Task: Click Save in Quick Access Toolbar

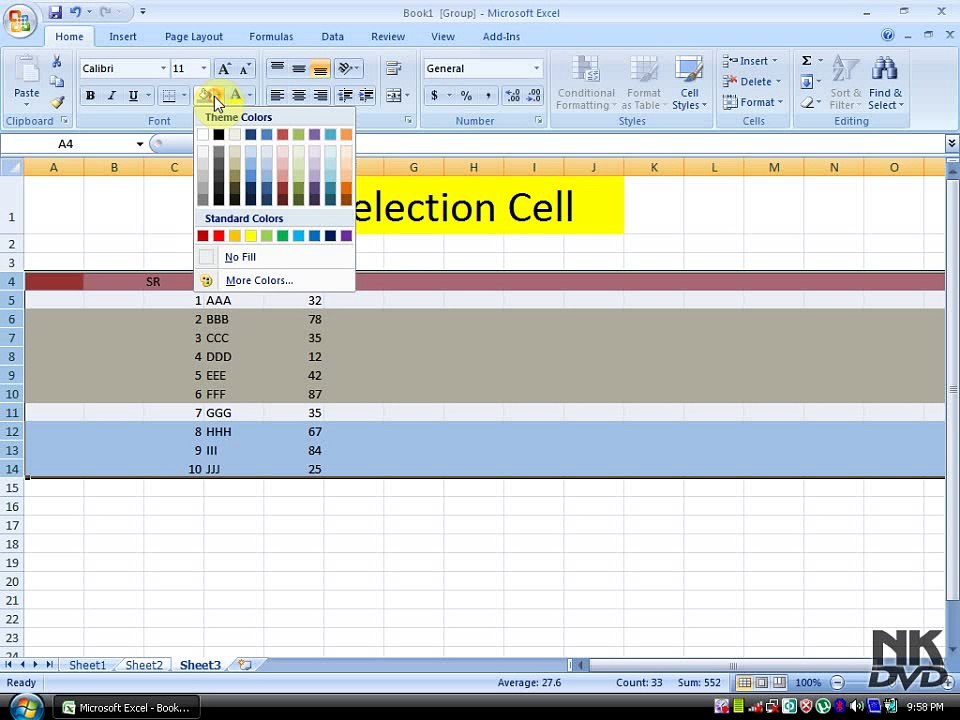Action: pyautogui.click(x=55, y=12)
